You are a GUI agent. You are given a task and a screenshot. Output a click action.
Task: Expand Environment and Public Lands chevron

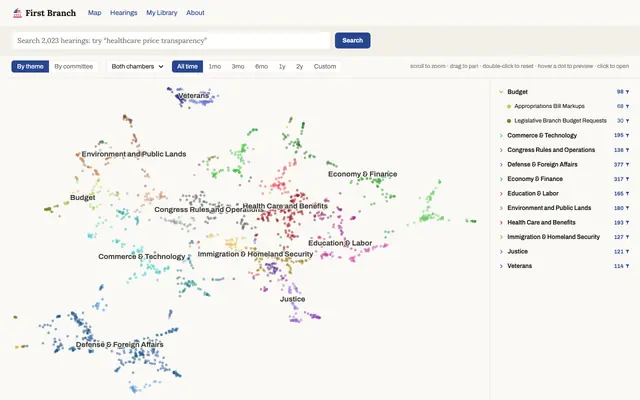[x=501, y=208]
